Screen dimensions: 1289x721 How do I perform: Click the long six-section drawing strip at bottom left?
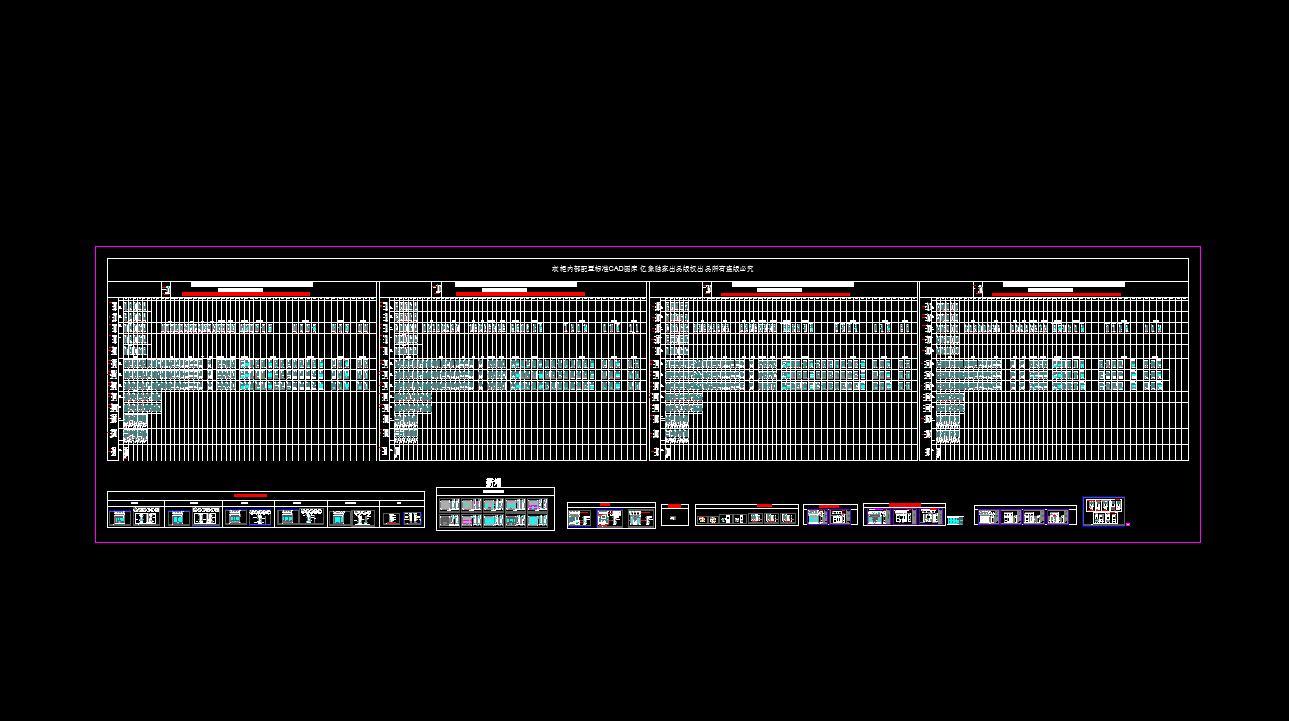click(266, 511)
